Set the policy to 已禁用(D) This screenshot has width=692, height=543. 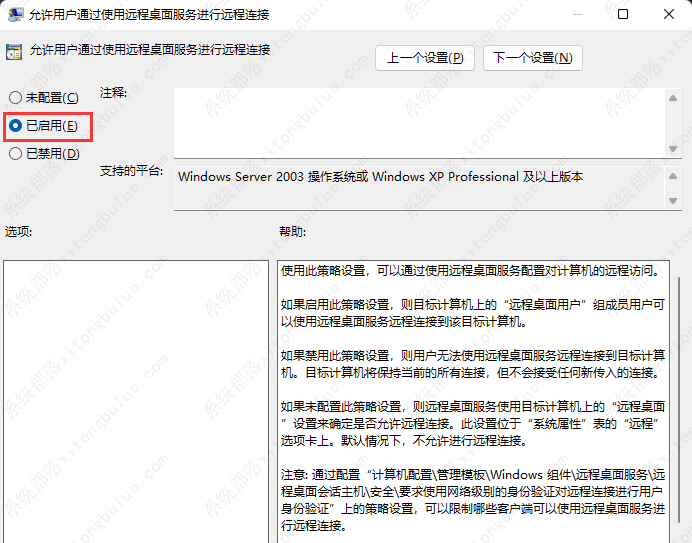point(15,154)
